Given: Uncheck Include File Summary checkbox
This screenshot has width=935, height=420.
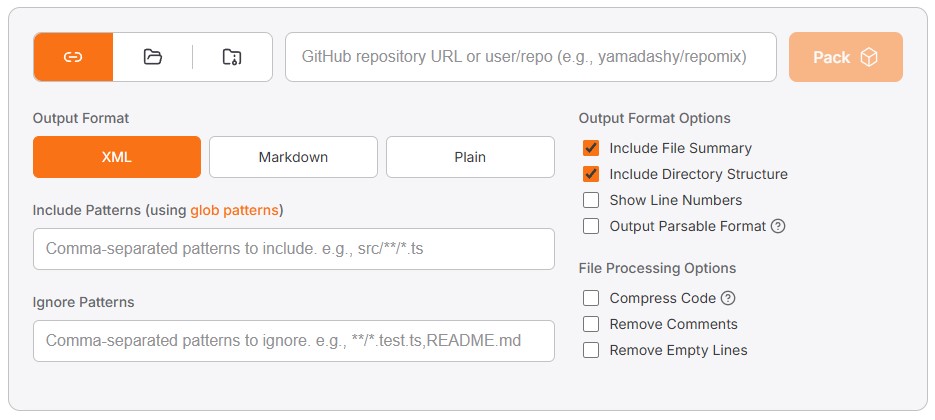Looking at the screenshot, I should [591, 148].
